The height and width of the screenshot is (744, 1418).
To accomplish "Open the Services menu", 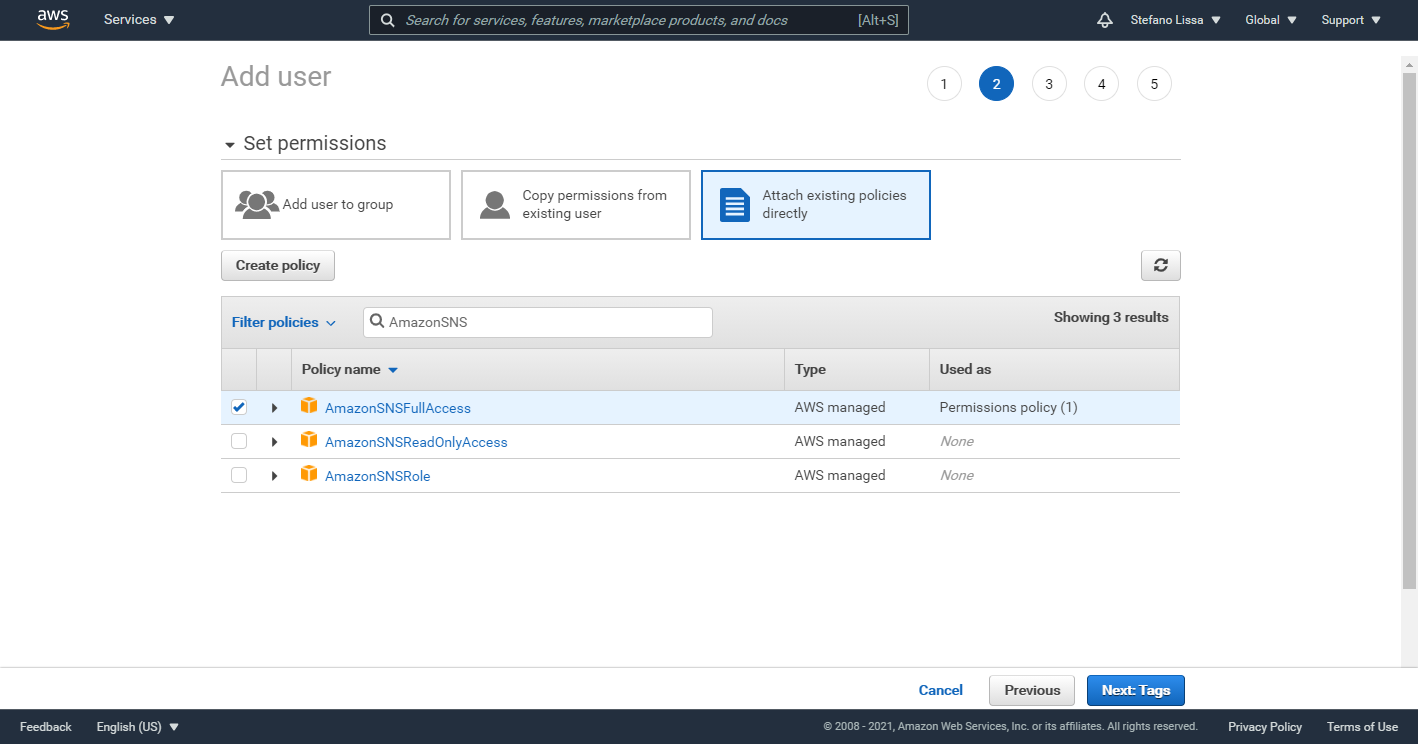I will click(139, 20).
